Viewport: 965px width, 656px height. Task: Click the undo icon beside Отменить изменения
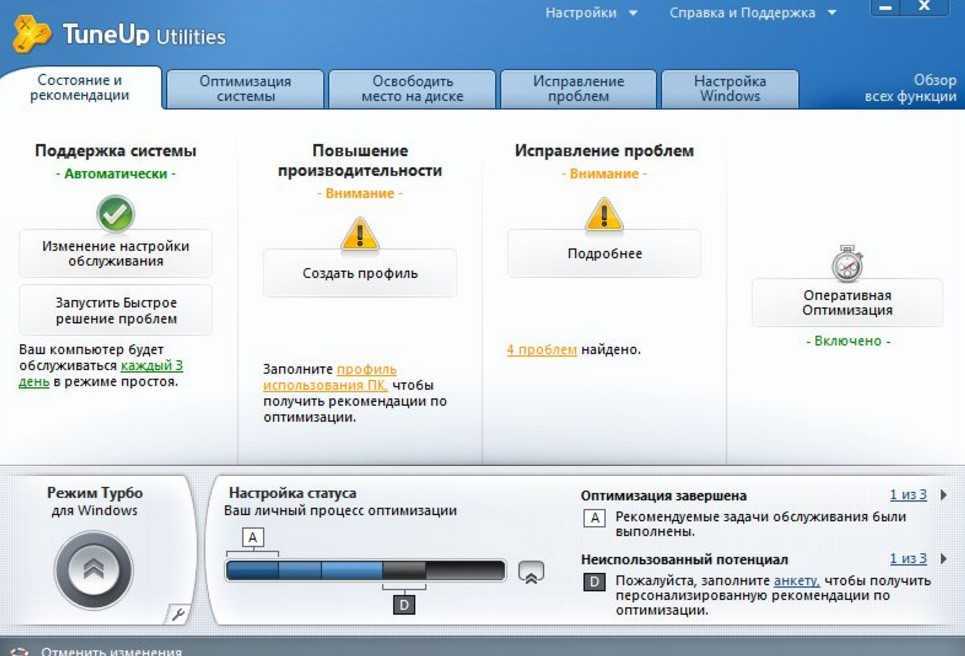click(19, 652)
